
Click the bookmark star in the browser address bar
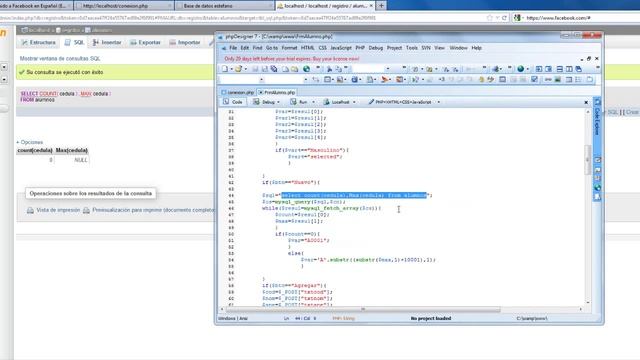490,18
